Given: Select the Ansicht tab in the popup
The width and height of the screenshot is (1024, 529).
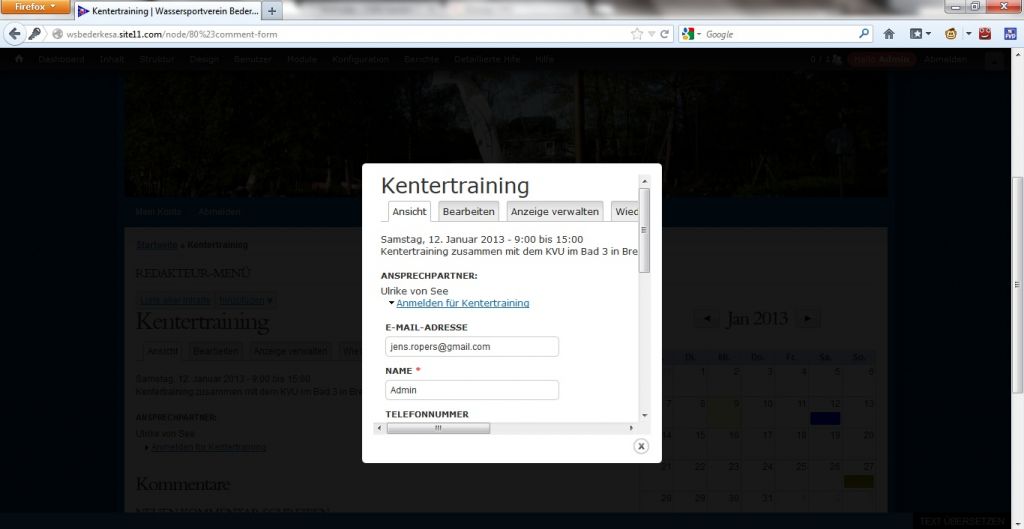Looking at the screenshot, I should point(409,211).
